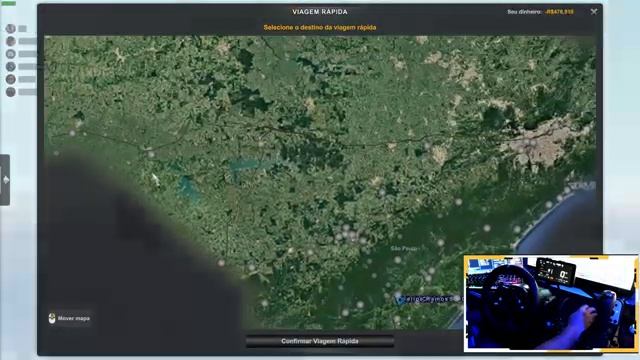Expand the side panel arrow tab
The width and height of the screenshot is (640, 360).
coord(5,180)
